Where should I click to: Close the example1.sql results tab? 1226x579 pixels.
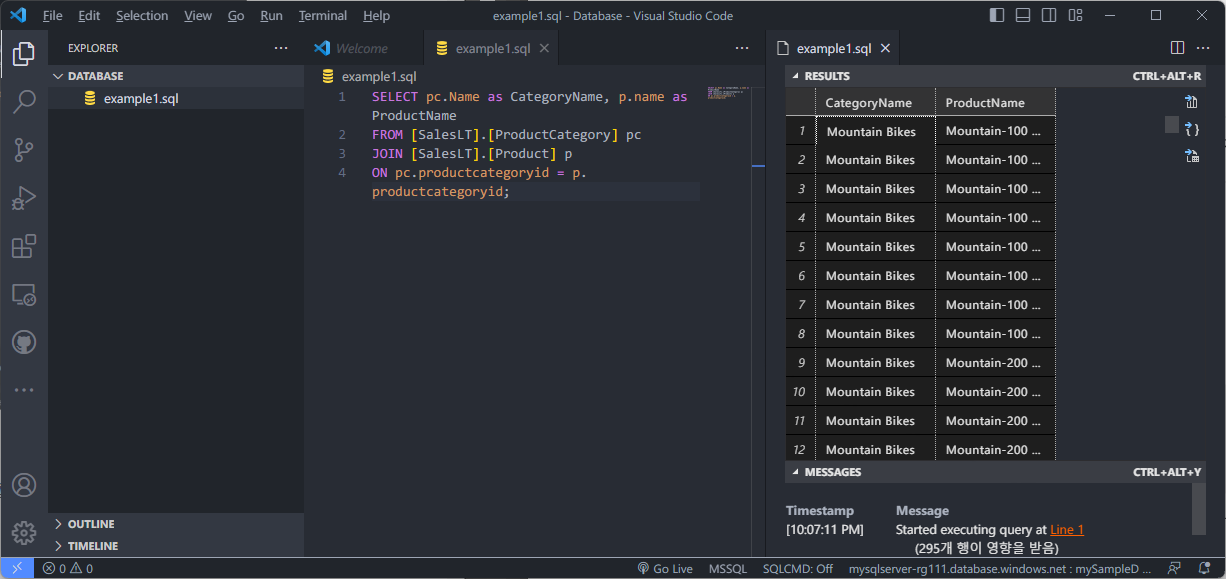pyautogui.click(x=885, y=48)
